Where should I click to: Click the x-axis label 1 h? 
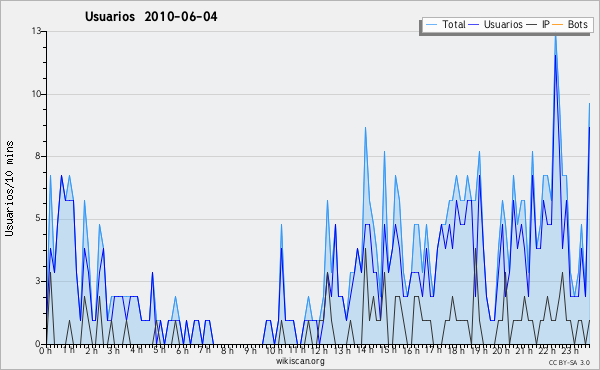click(69, 350)
